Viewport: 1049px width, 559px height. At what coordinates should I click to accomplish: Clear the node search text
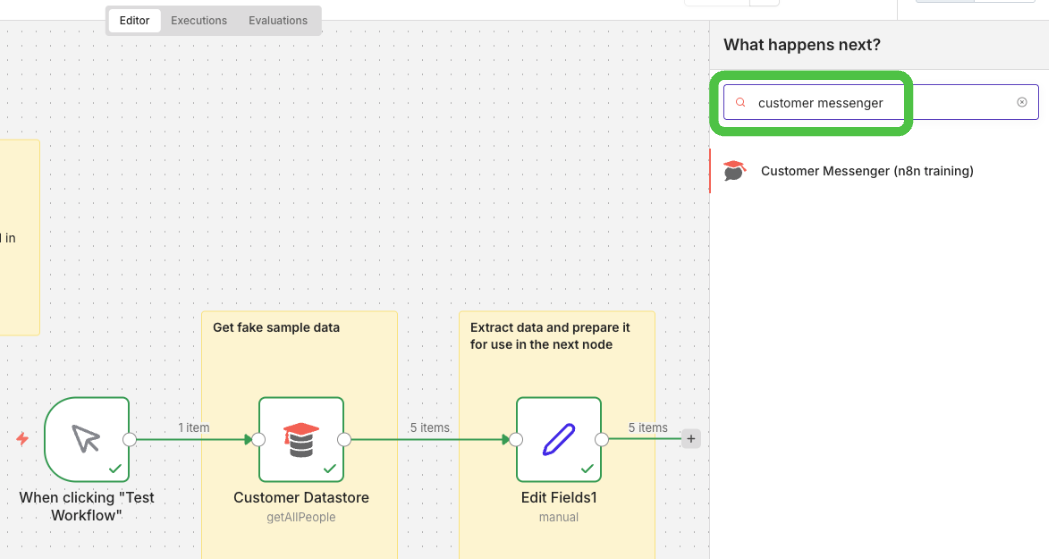tap(1022, 102)
